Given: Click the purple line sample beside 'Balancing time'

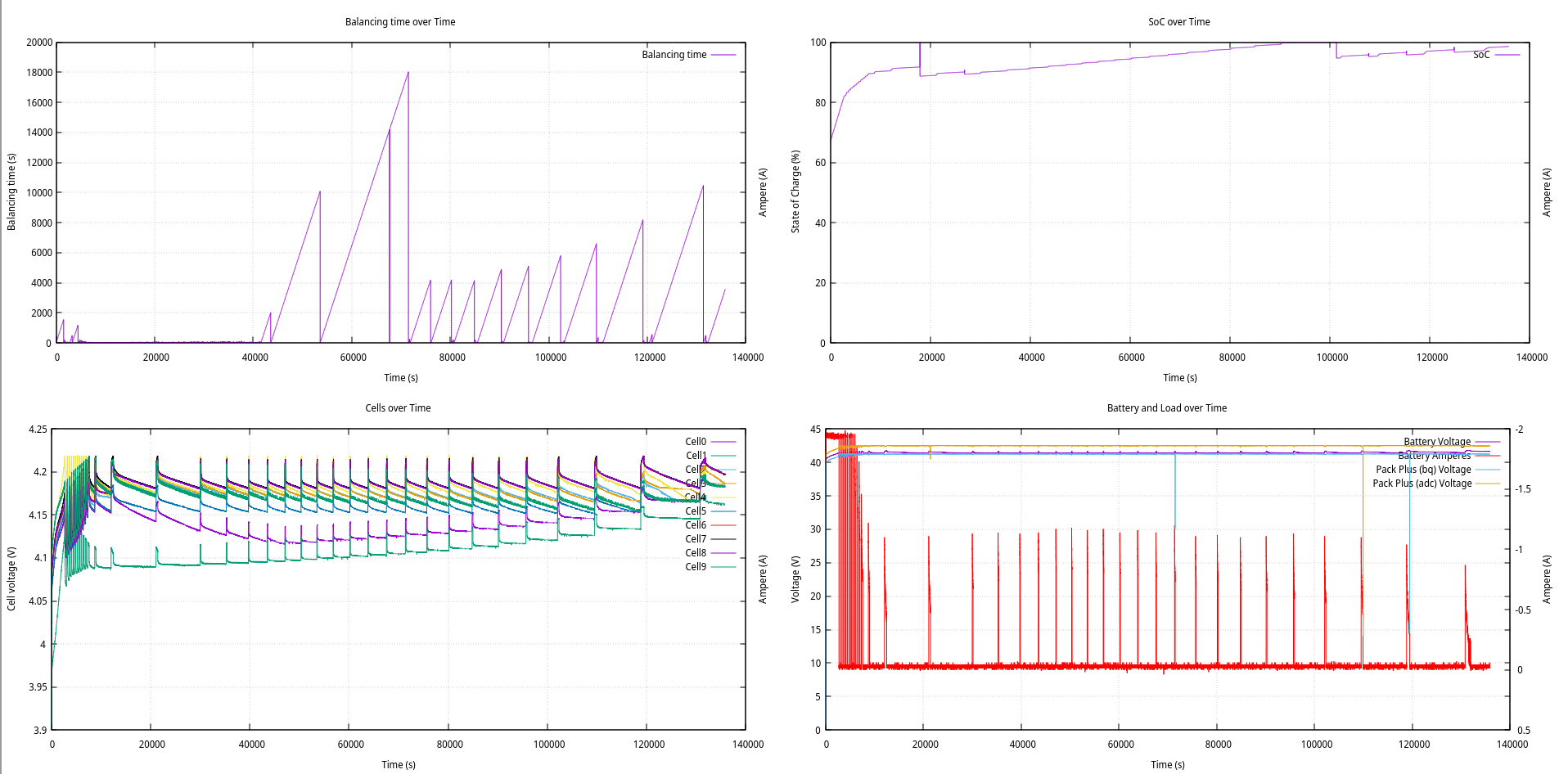Looking at the screenshot, I should pos(723,55).
